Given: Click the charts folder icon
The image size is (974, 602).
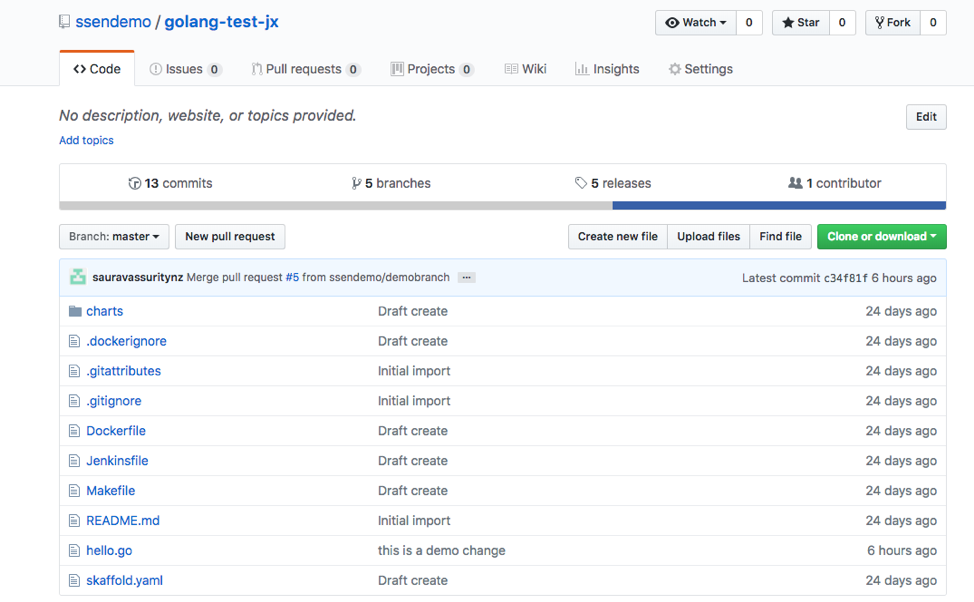Looking at the screenshot, I should pos(75,311).
